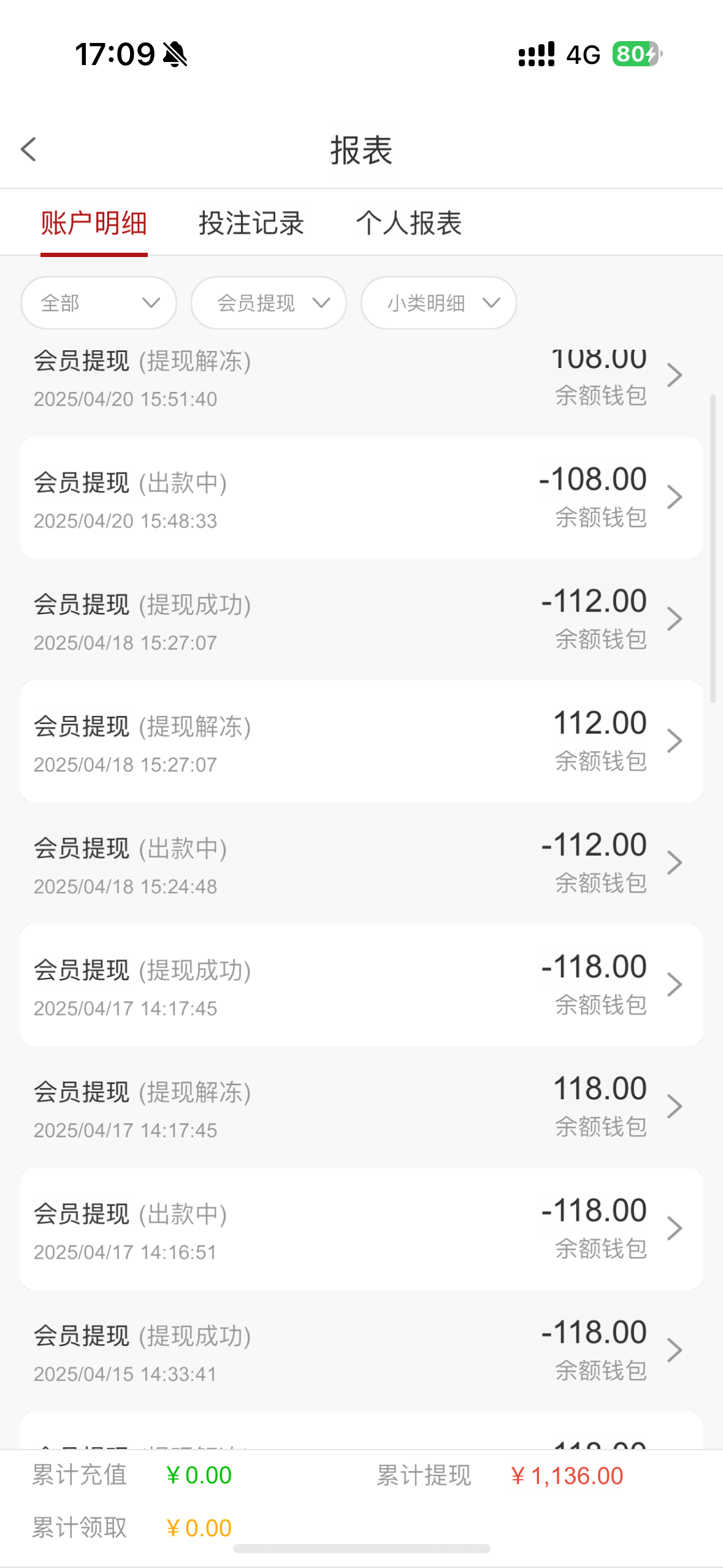The height and width of the screenshot is (1568, 723).
Task: Tap the battery status indicator
Action: tap(637, 54)
